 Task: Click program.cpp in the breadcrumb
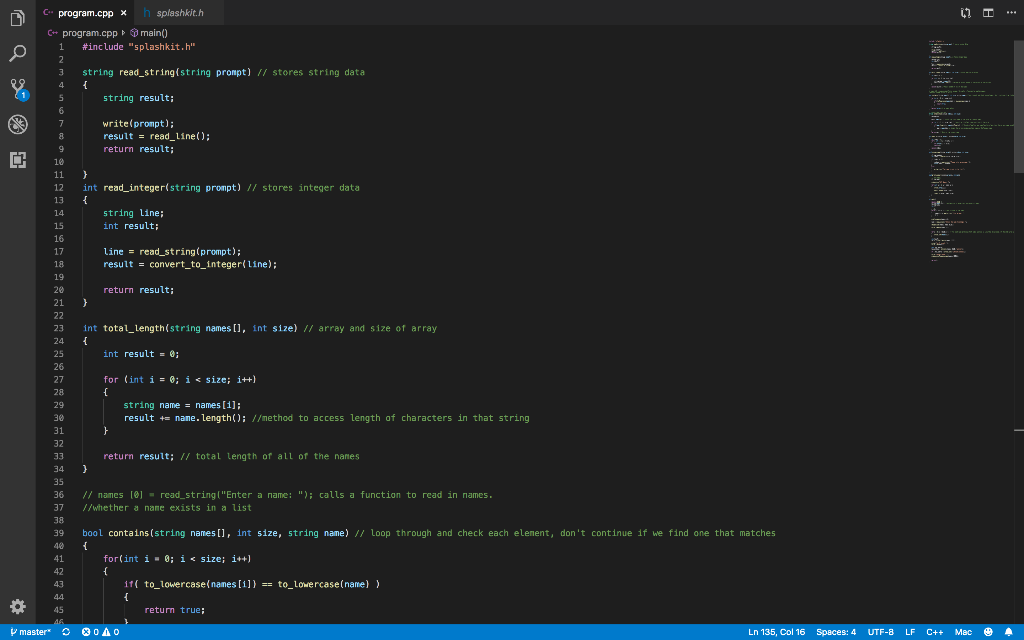[x=89, y=33]
